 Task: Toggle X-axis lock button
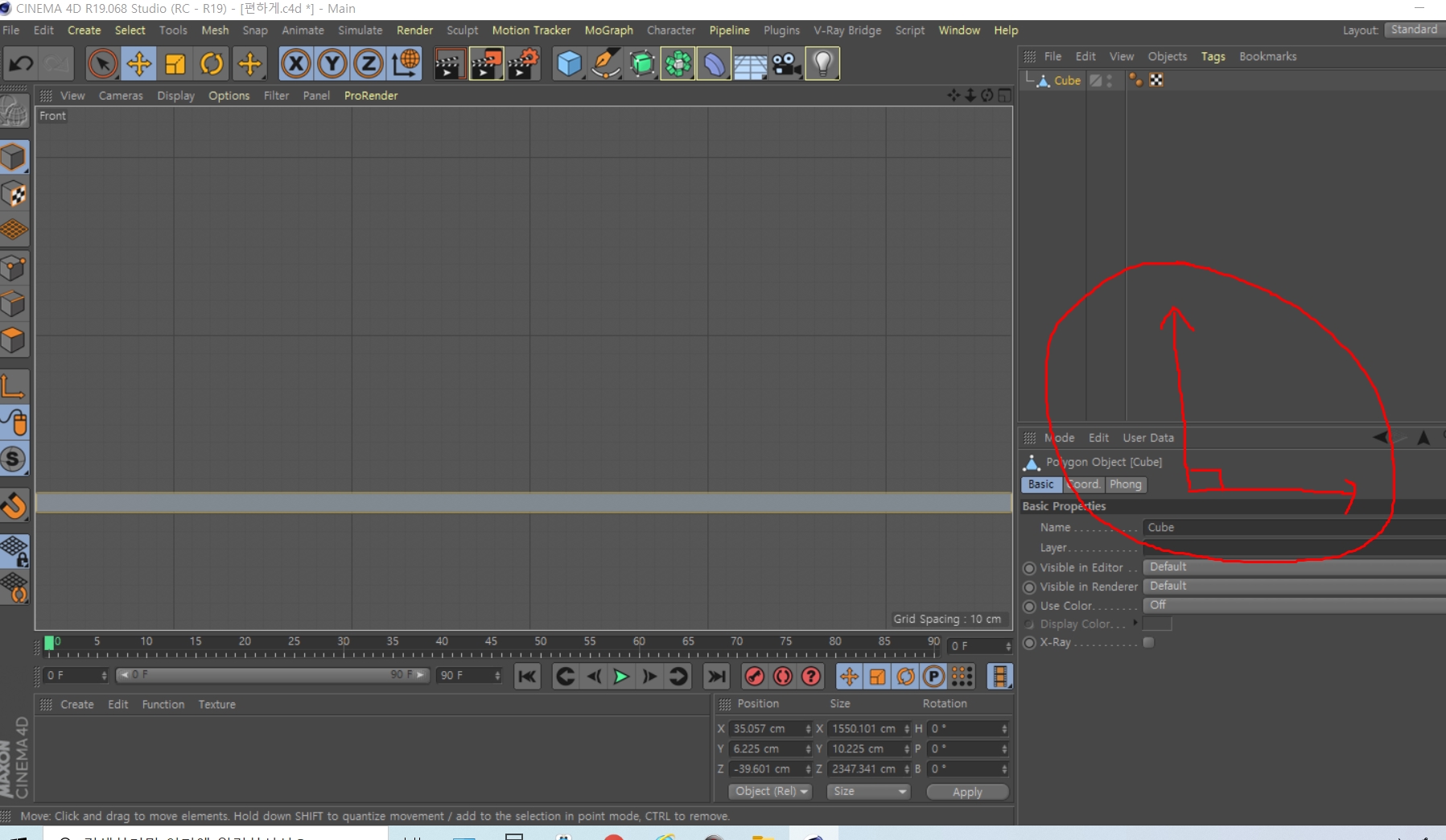tap(296, 64)
